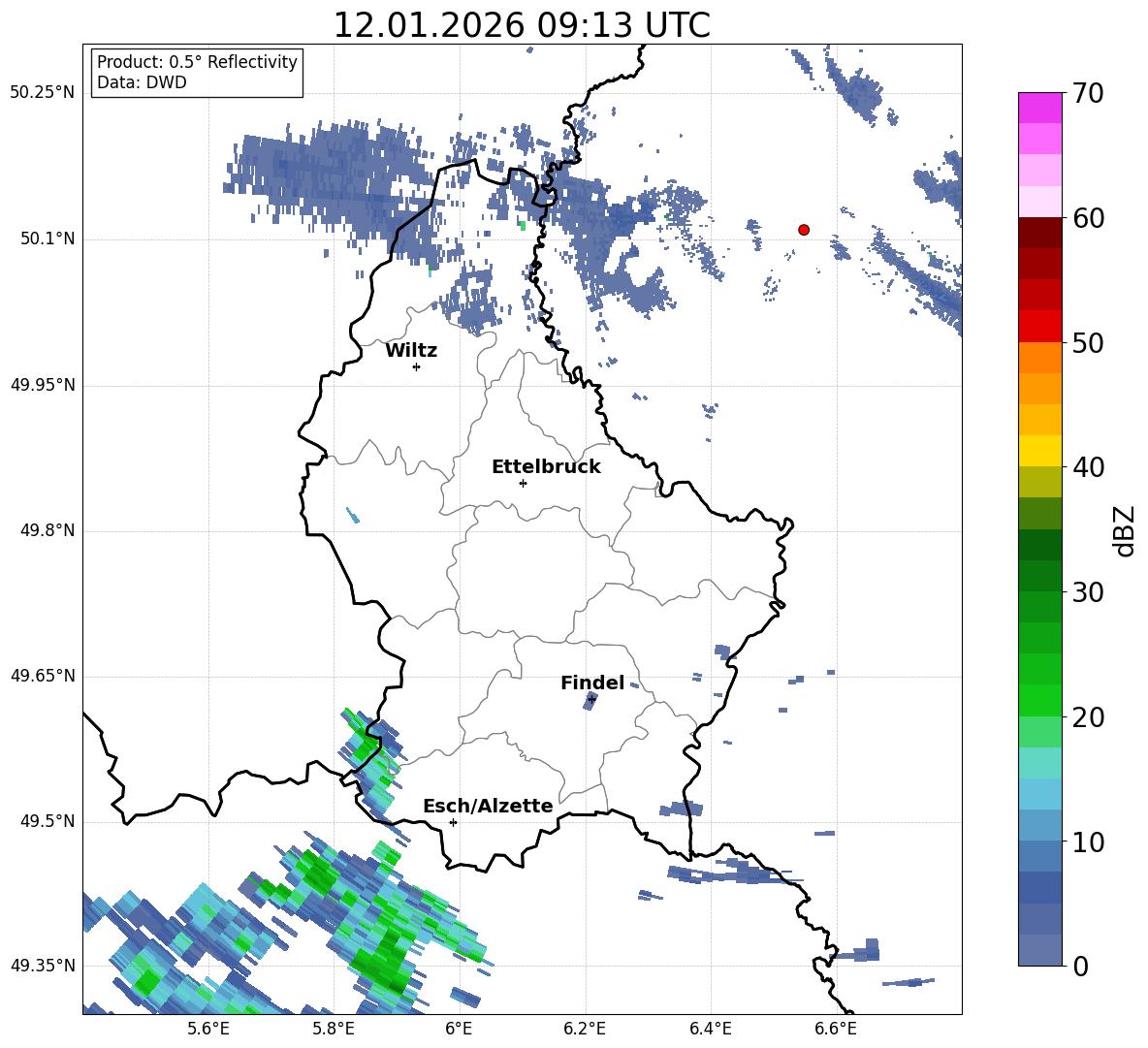The image size is (1148, 1048).
Task: Click the magenta colorbar segment just under 70
Action: (x=1039, y=108)
